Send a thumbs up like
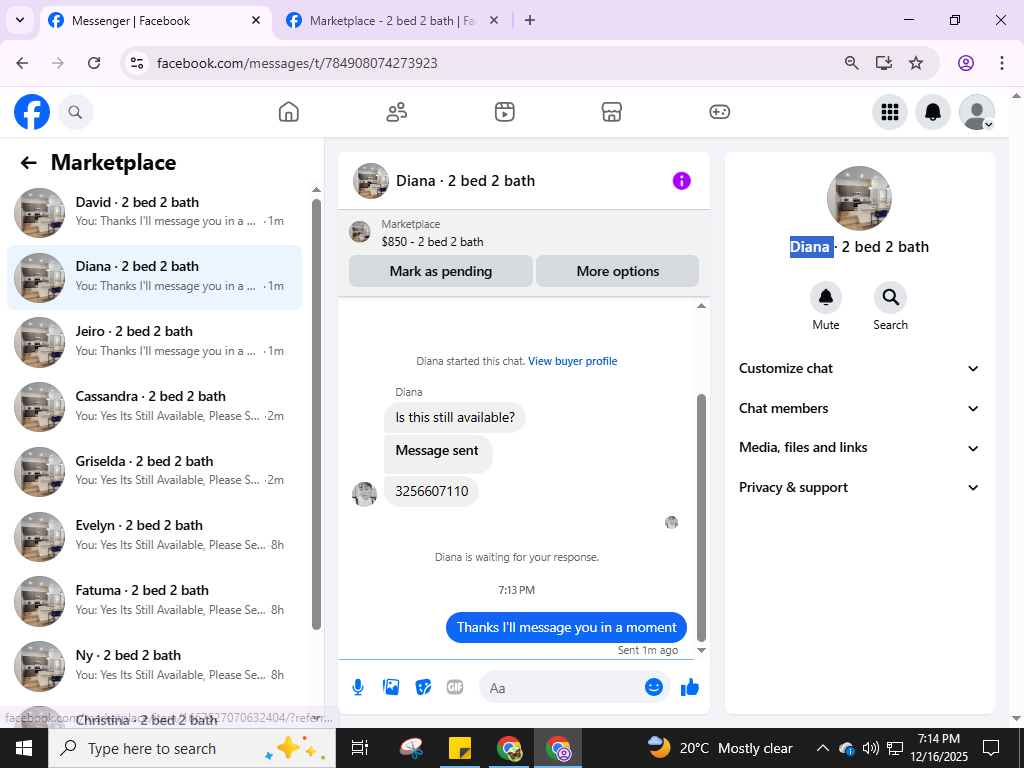 pyautogui.click(x=690, y=687)
